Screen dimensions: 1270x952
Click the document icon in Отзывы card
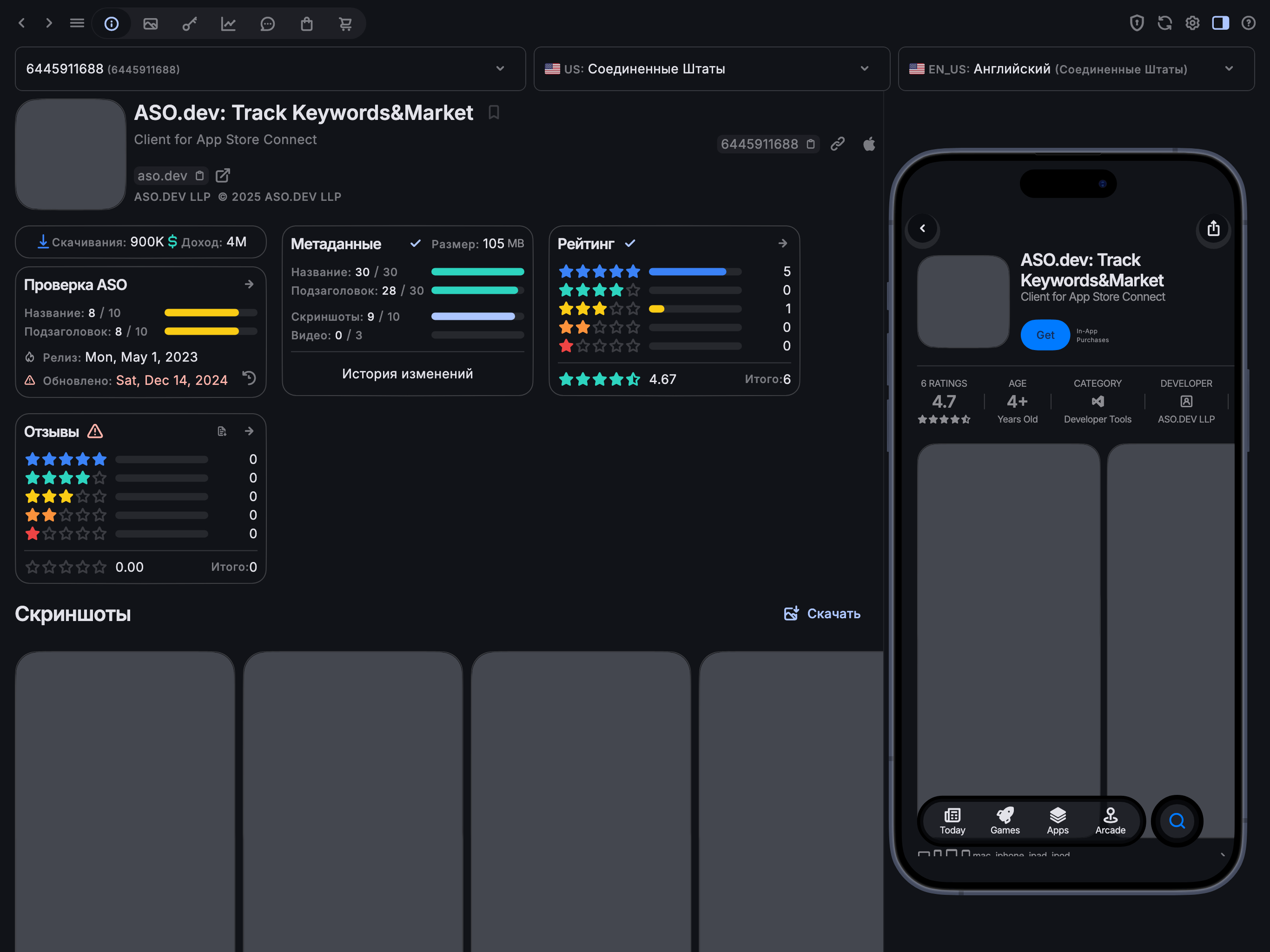[222, 431]
